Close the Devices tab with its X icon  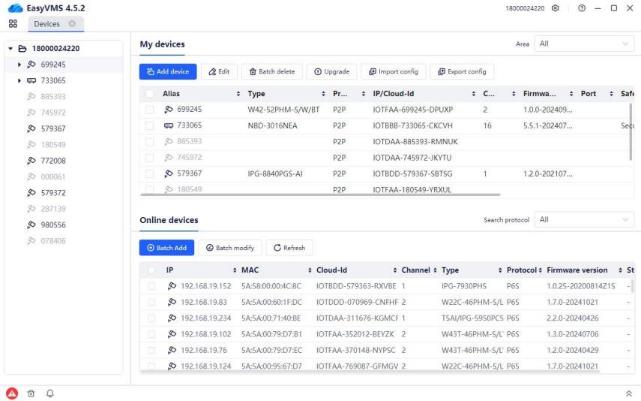click(x=73, y=23)
